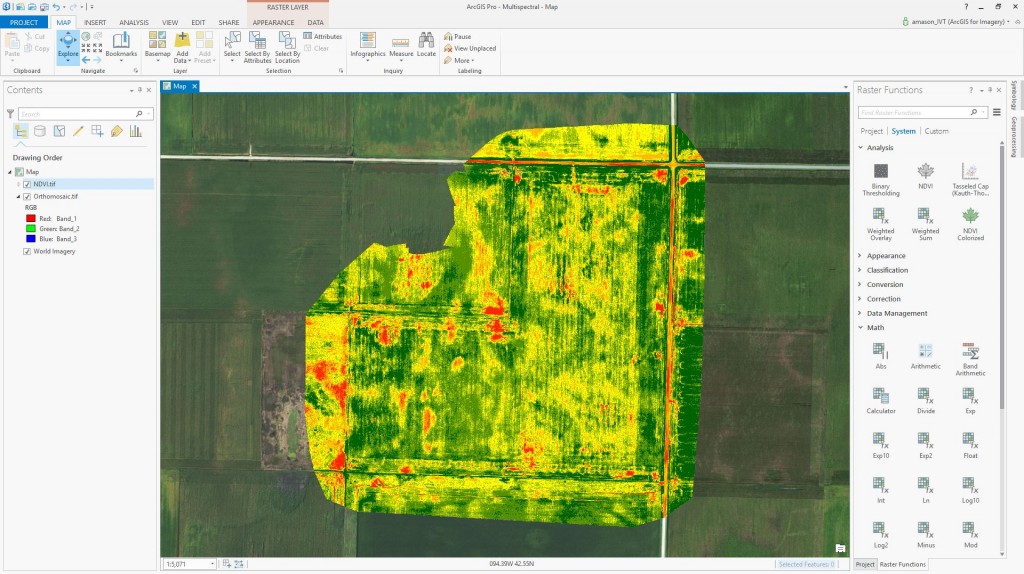Click the Green Band_2 color swatch
This screenshot has height=574, width=1024.
tap(31, 229)
